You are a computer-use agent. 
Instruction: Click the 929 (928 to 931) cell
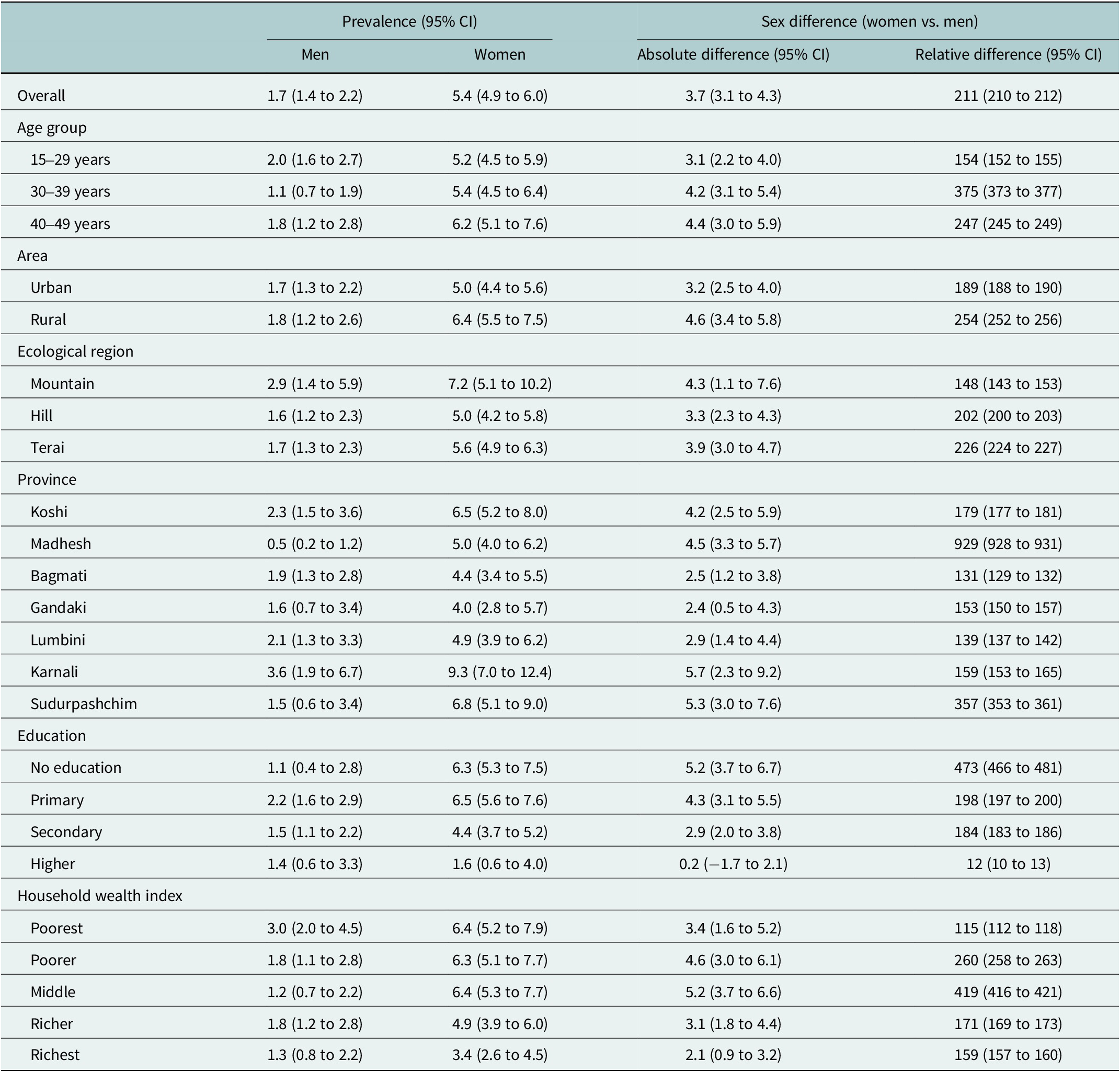point(1008,543)
